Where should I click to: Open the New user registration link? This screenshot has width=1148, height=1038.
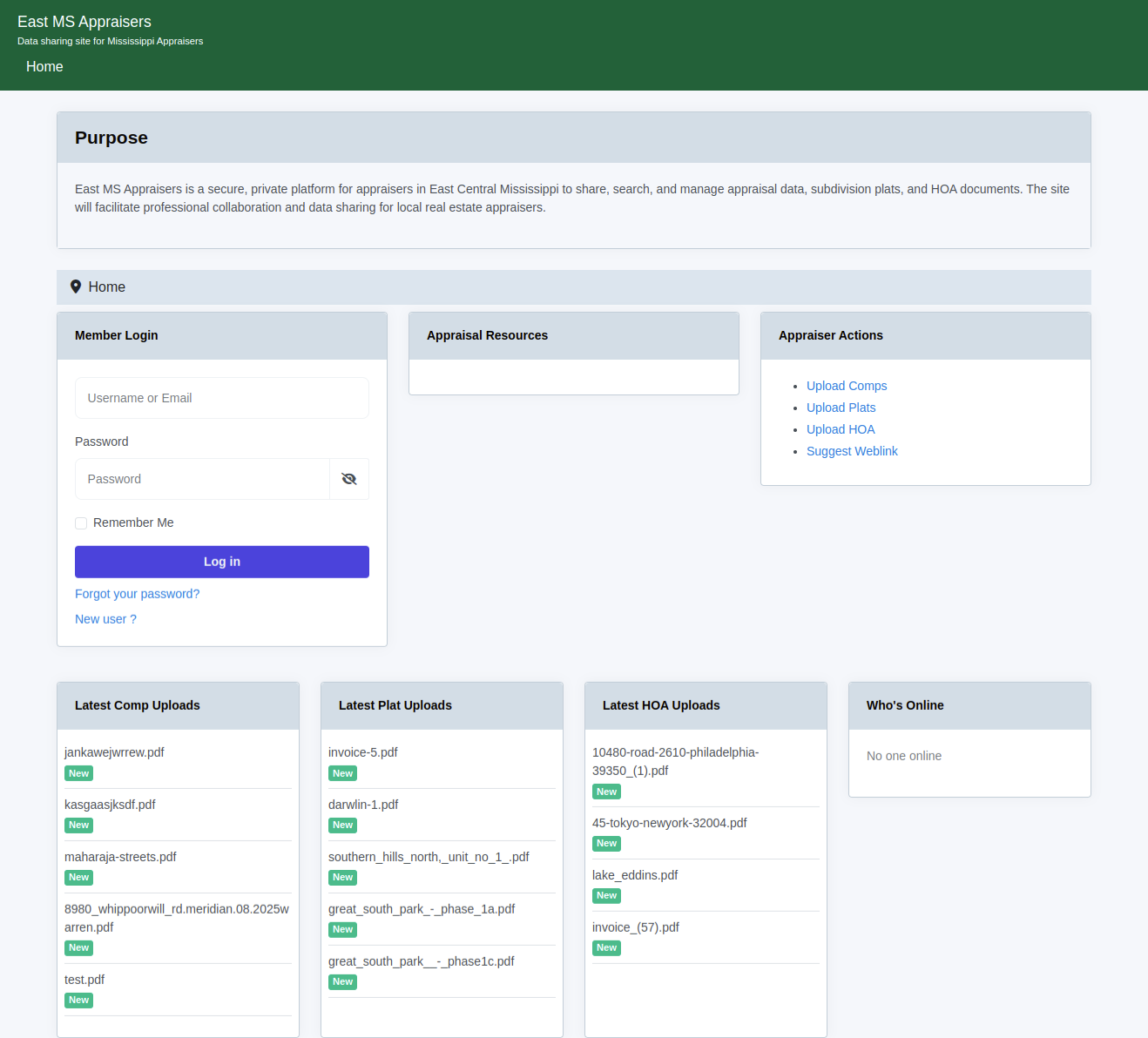[x=105, y=619]
